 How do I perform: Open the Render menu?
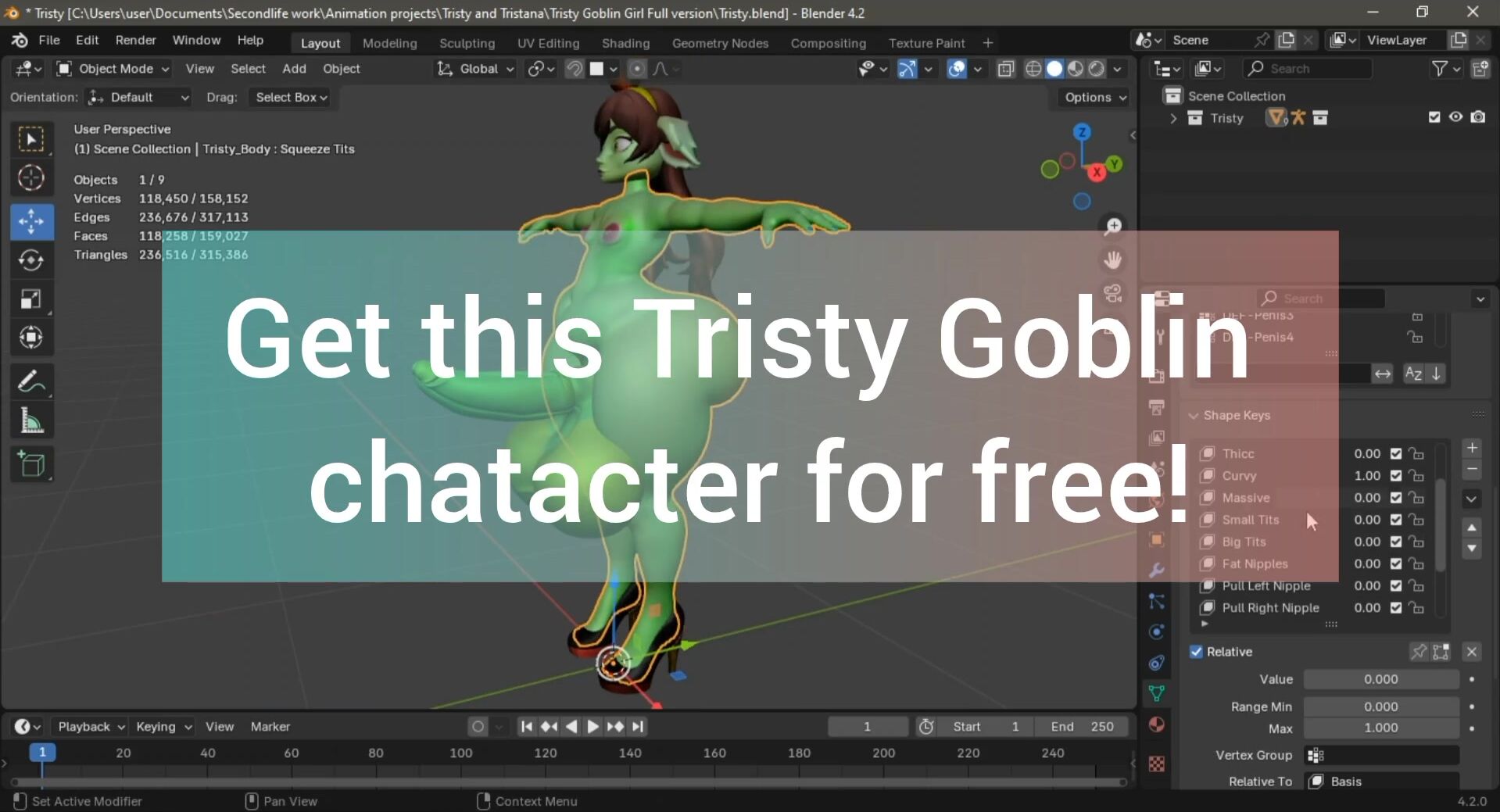135,40
